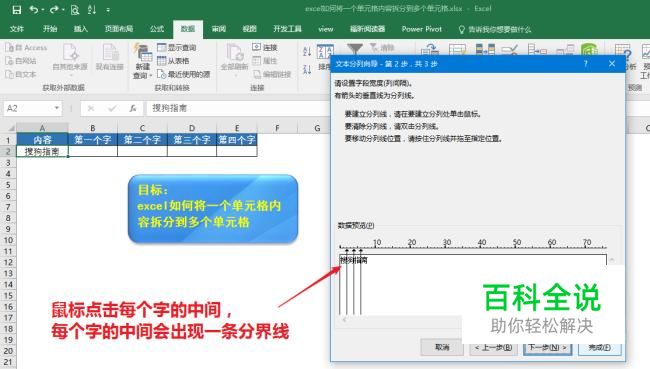
Task: Select row 10 header
Action: click(8, 240)
